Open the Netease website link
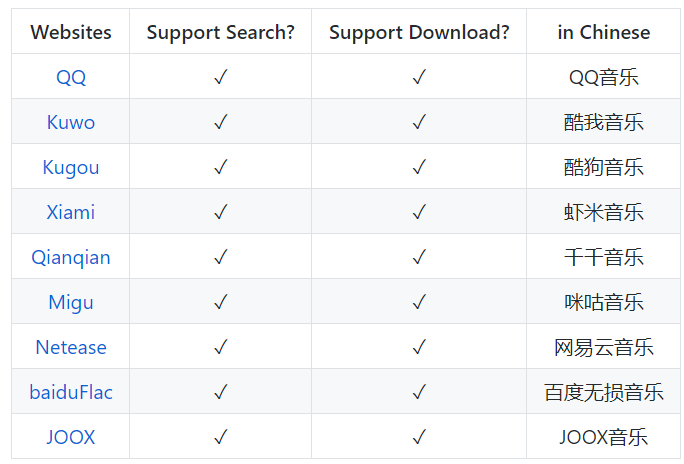Viewport: 684px width, 464px height. 71,347
